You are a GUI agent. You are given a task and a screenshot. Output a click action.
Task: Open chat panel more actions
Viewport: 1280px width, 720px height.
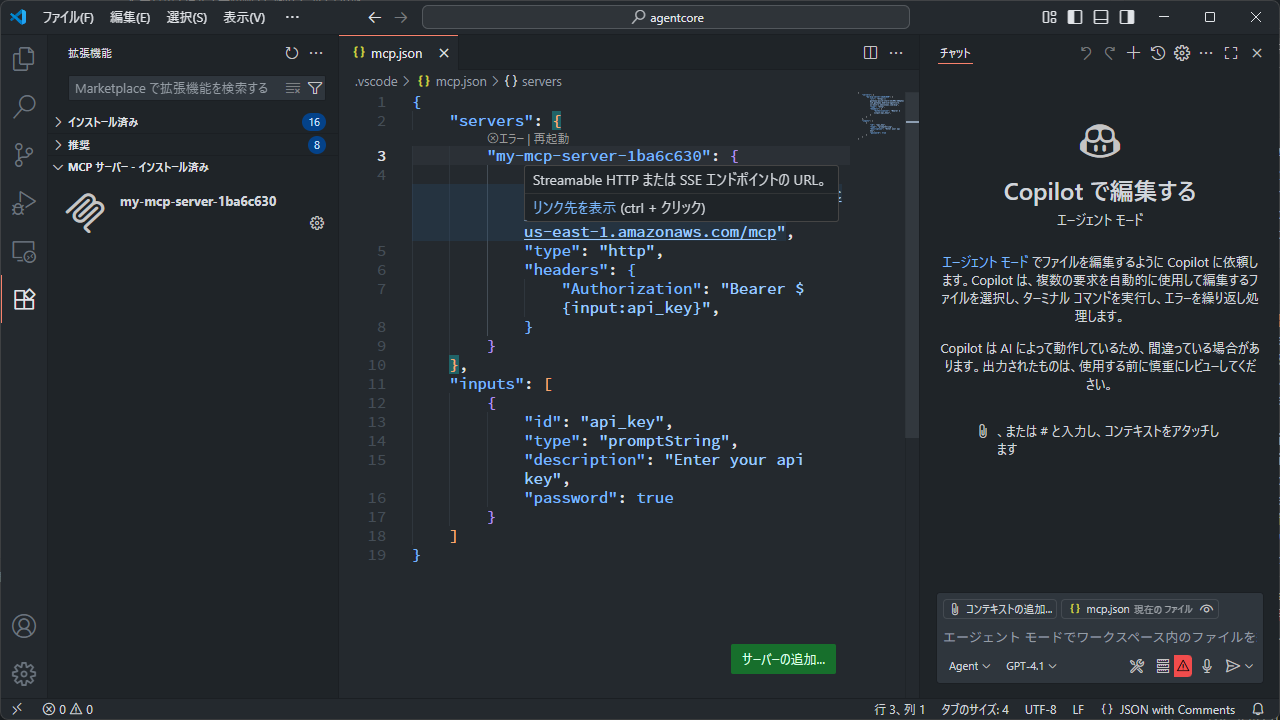[x=1206, y=53]
